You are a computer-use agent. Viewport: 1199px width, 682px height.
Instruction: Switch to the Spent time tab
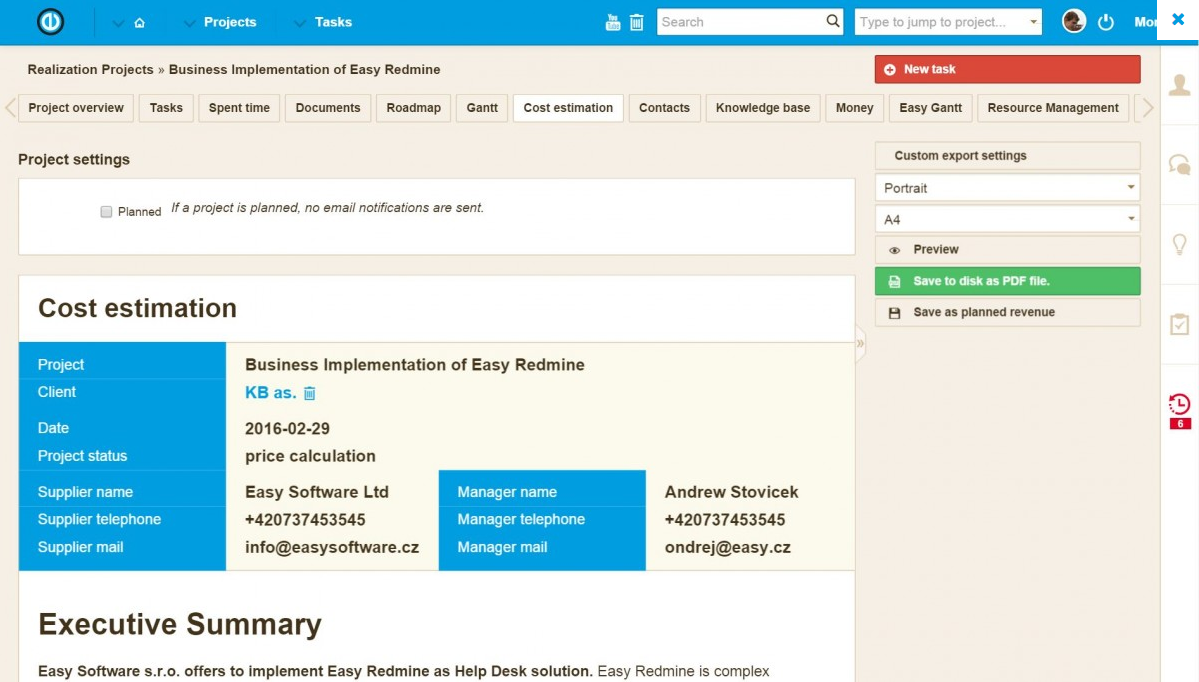[x=239, y=108]
